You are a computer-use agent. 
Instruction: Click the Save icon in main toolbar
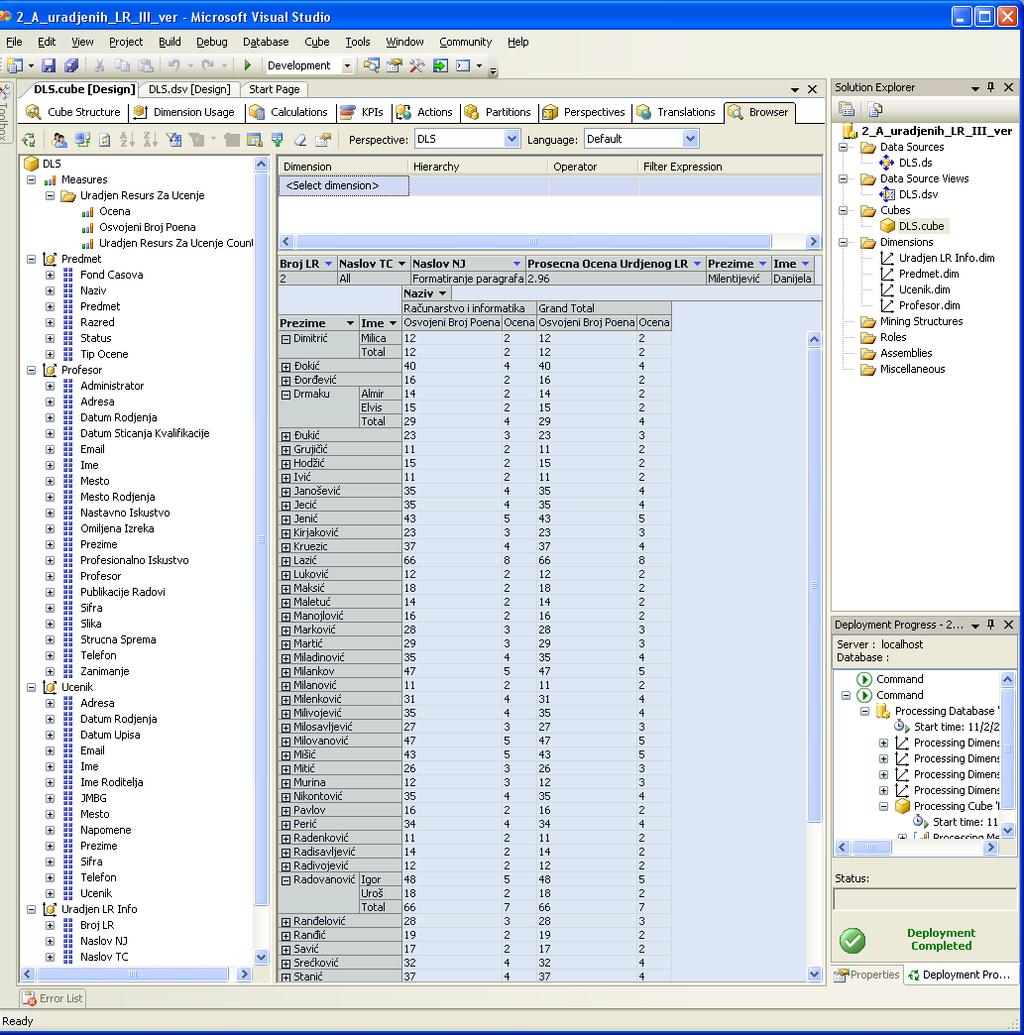(48, 65)
